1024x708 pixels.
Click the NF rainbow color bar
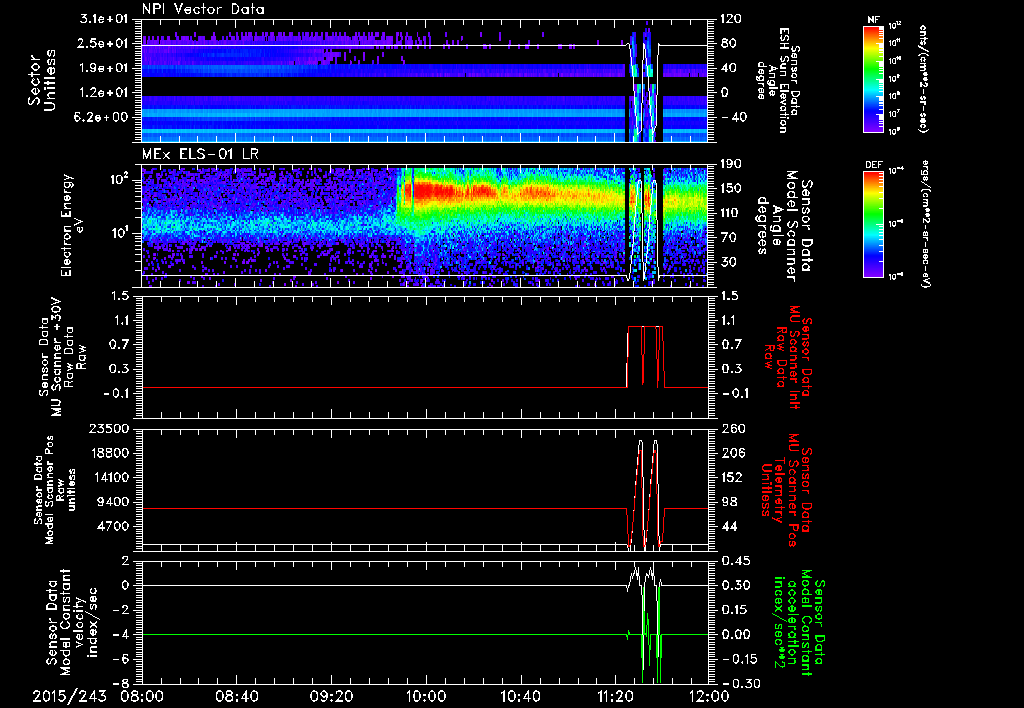point(872,79)
